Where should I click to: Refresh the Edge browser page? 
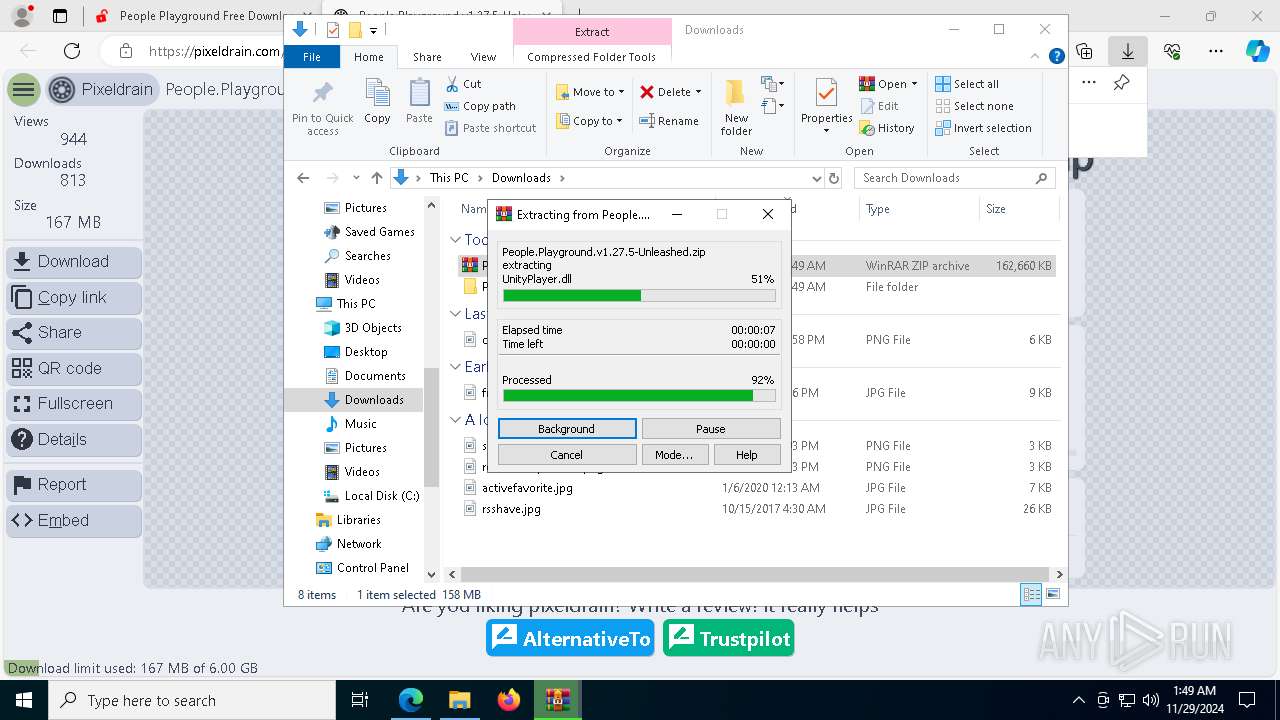pos(72,51)
